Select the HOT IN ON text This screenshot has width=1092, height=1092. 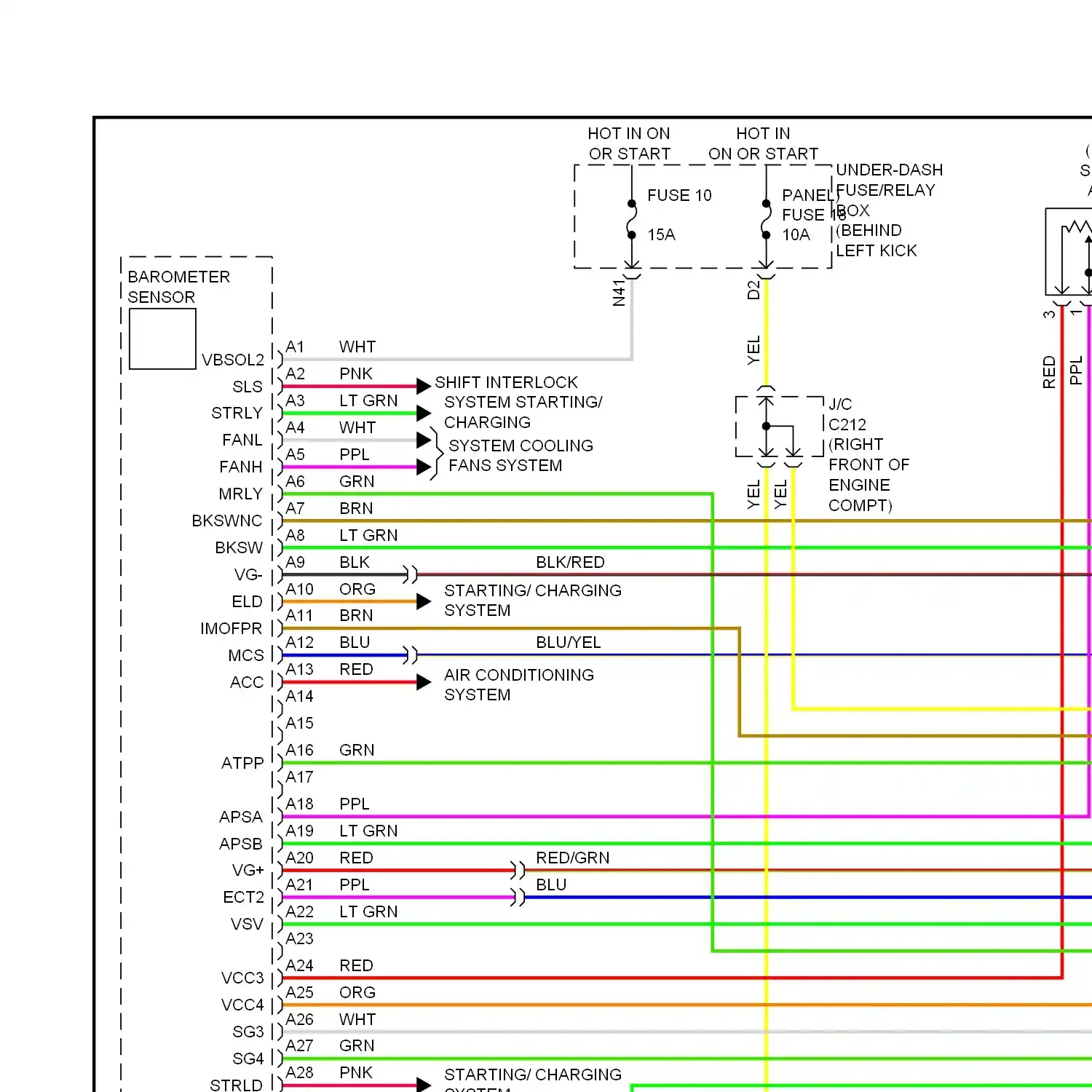coord(629,134)
